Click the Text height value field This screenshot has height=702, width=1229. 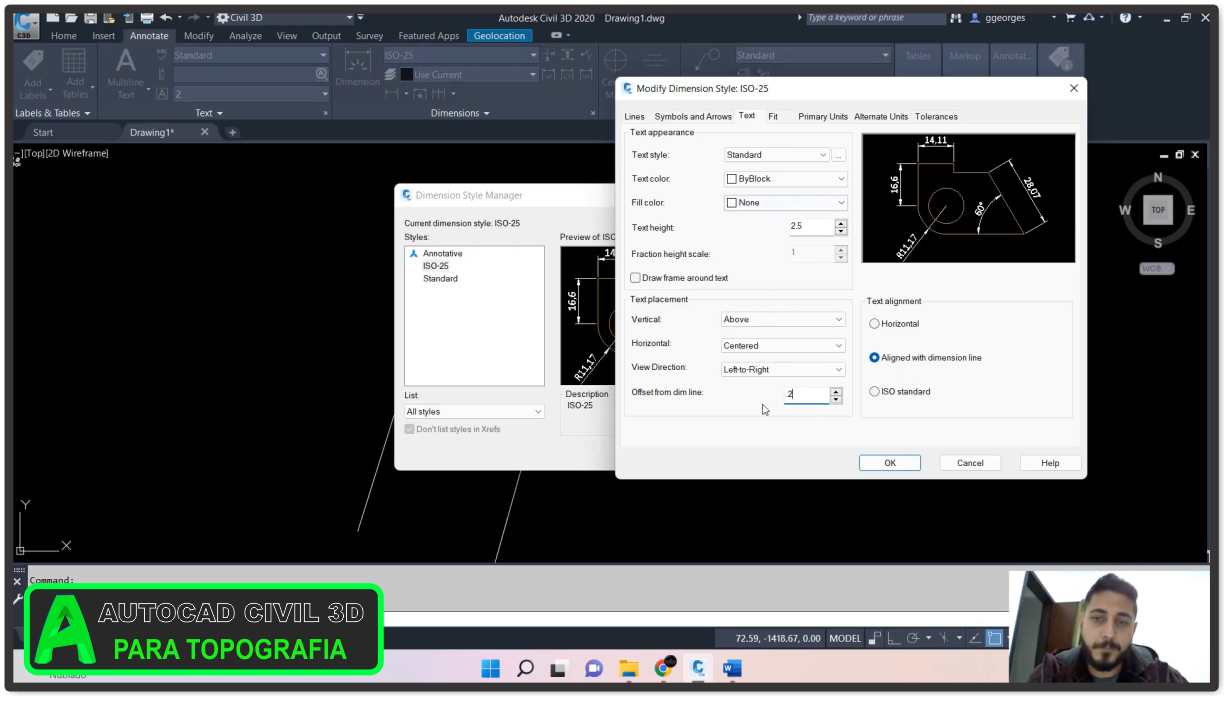tap(811, 227)
